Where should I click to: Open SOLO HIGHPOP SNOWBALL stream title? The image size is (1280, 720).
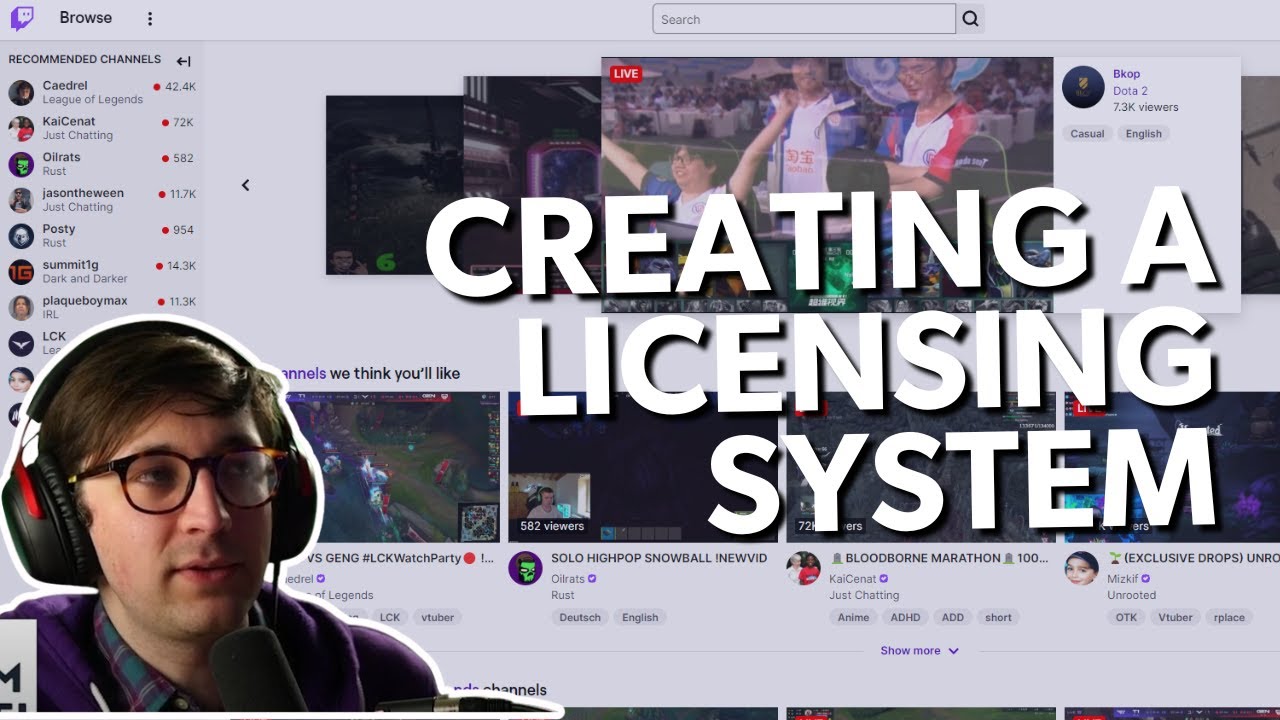(x=659, y=558)
